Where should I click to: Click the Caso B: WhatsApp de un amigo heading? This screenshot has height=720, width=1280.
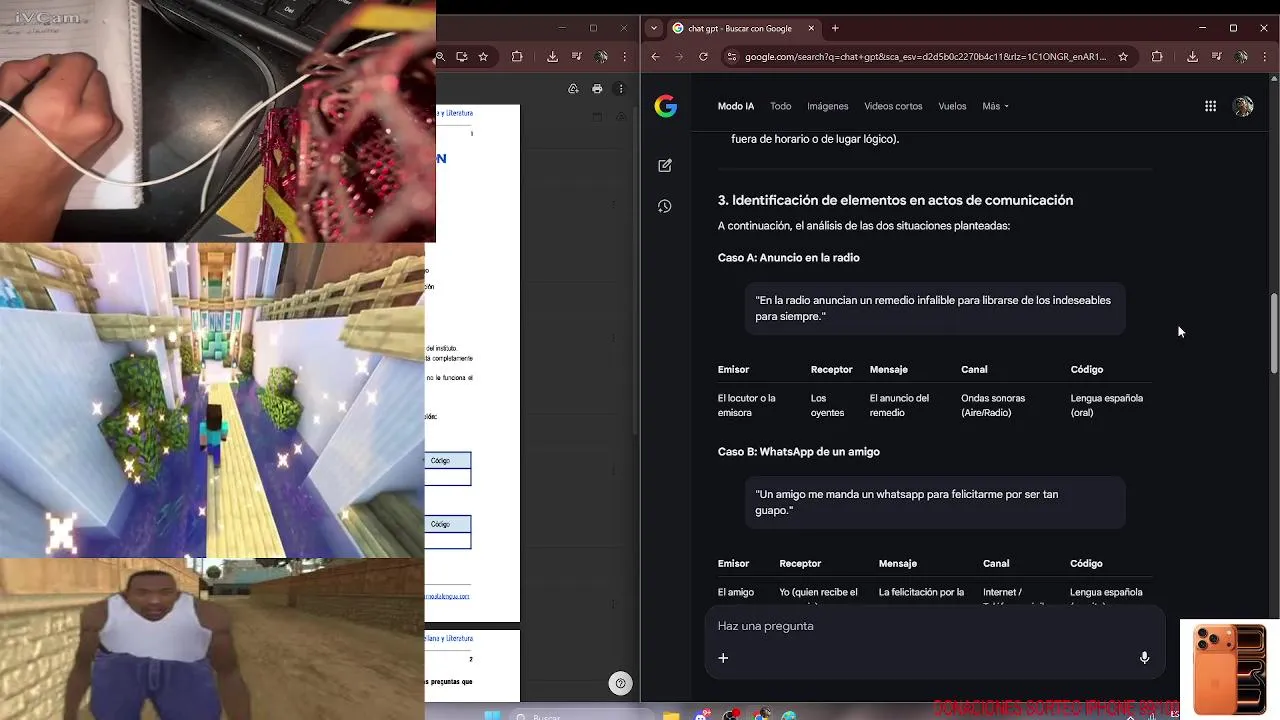pyautogui.click(x=798, y=452)
